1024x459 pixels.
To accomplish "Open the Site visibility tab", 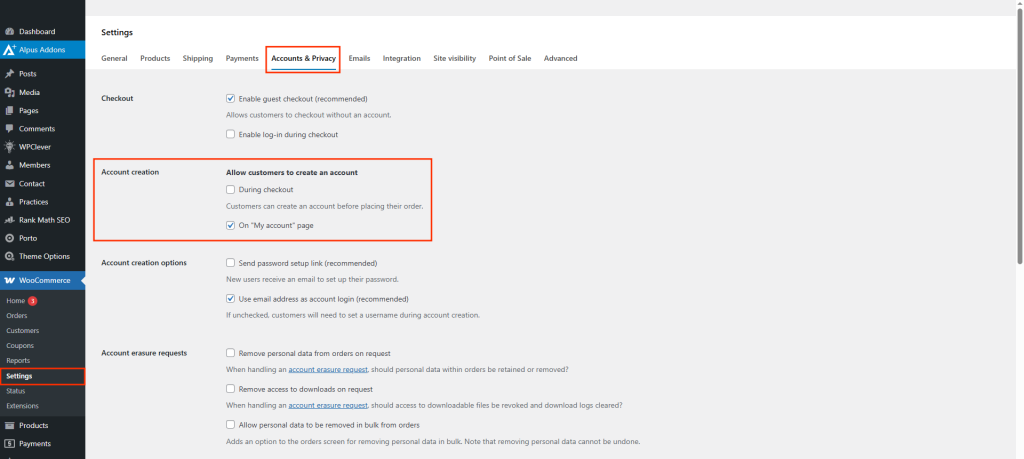I will pyautogui.click(x=454, y=59).
